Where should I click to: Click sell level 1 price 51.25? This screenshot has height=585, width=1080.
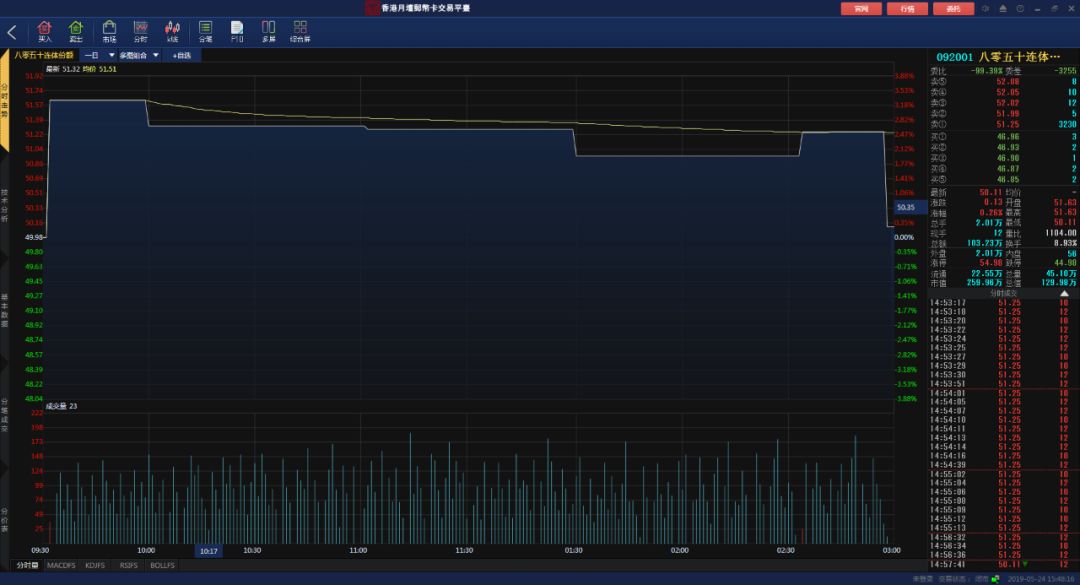tap(1008, 124)
